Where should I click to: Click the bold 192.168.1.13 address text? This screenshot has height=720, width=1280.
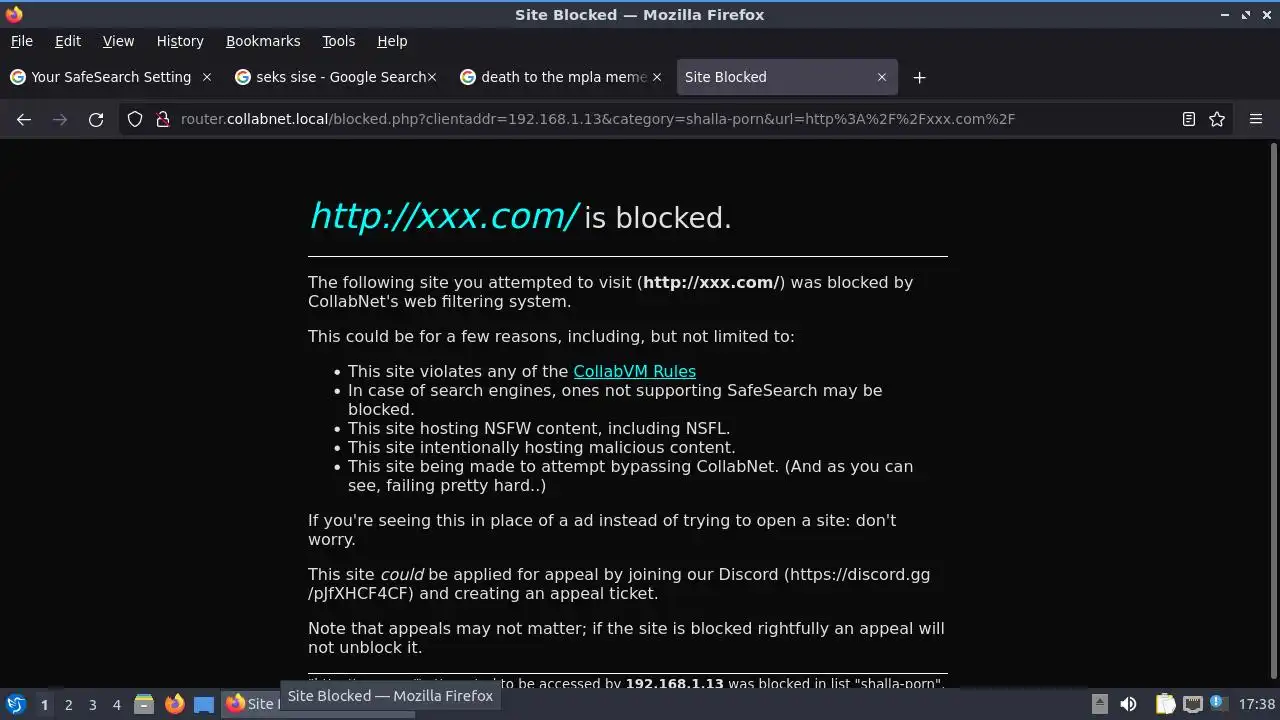point(674,684)
